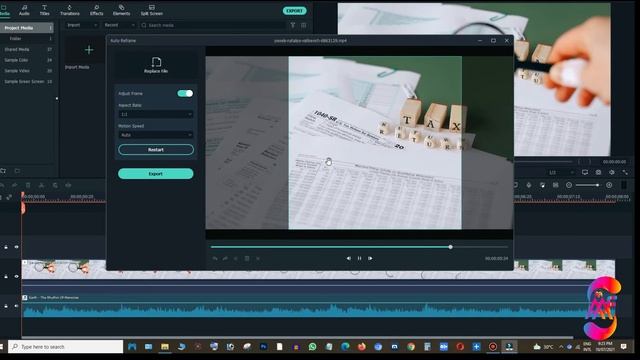Click the timeline crop icon

tap(55, 185)
